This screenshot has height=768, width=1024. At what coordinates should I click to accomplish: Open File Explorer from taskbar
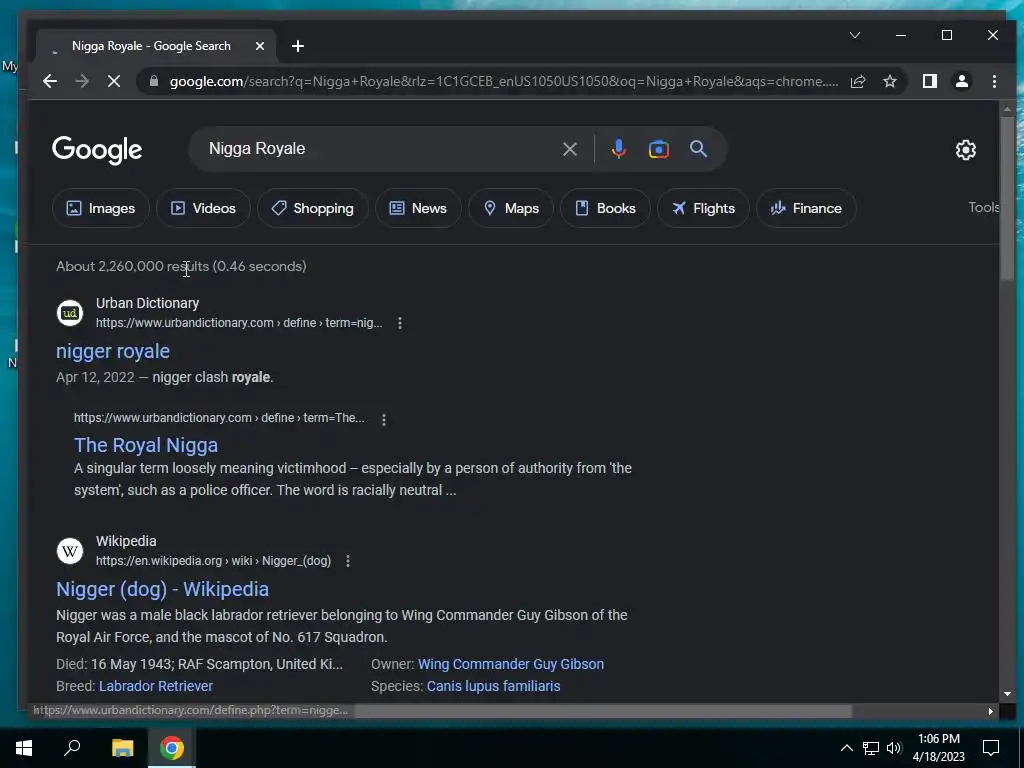(x=122, y=748)
